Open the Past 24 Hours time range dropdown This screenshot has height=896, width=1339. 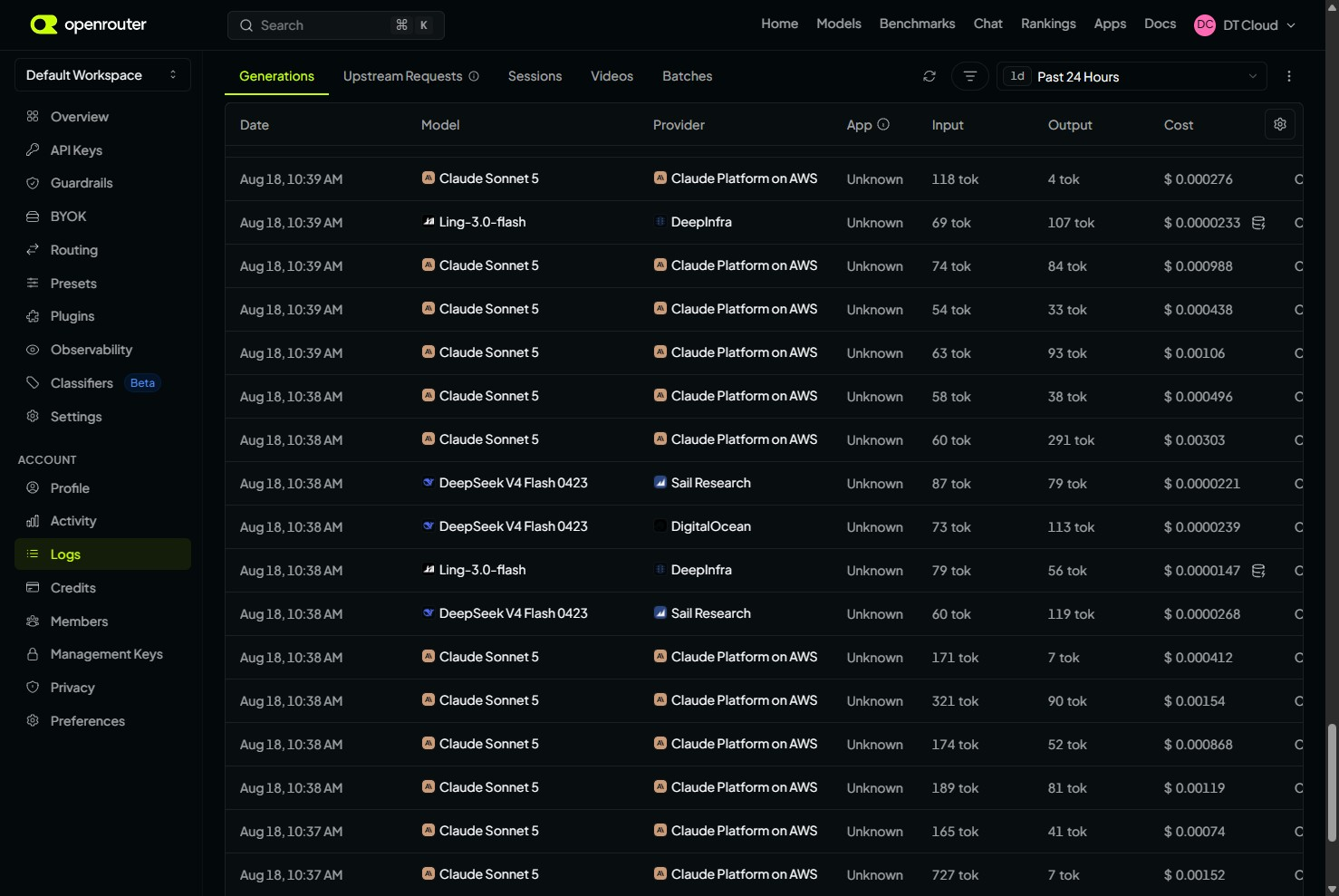pyautogui.click(x=1132, y=76)
